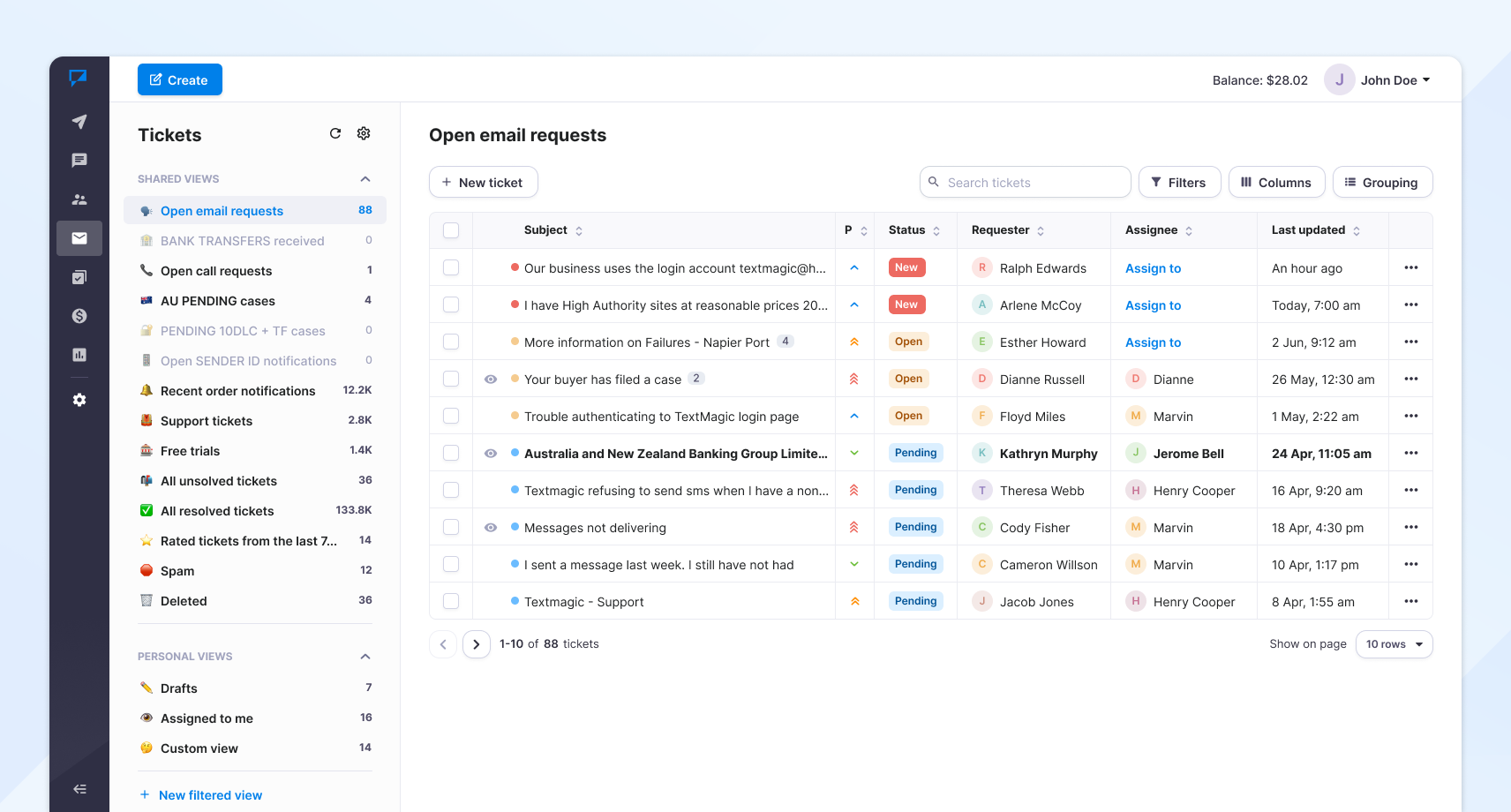The image size is (1511, 812).
Task: Open row actions for Dianne Russell ticket
Action: [x=1411, y=379]
